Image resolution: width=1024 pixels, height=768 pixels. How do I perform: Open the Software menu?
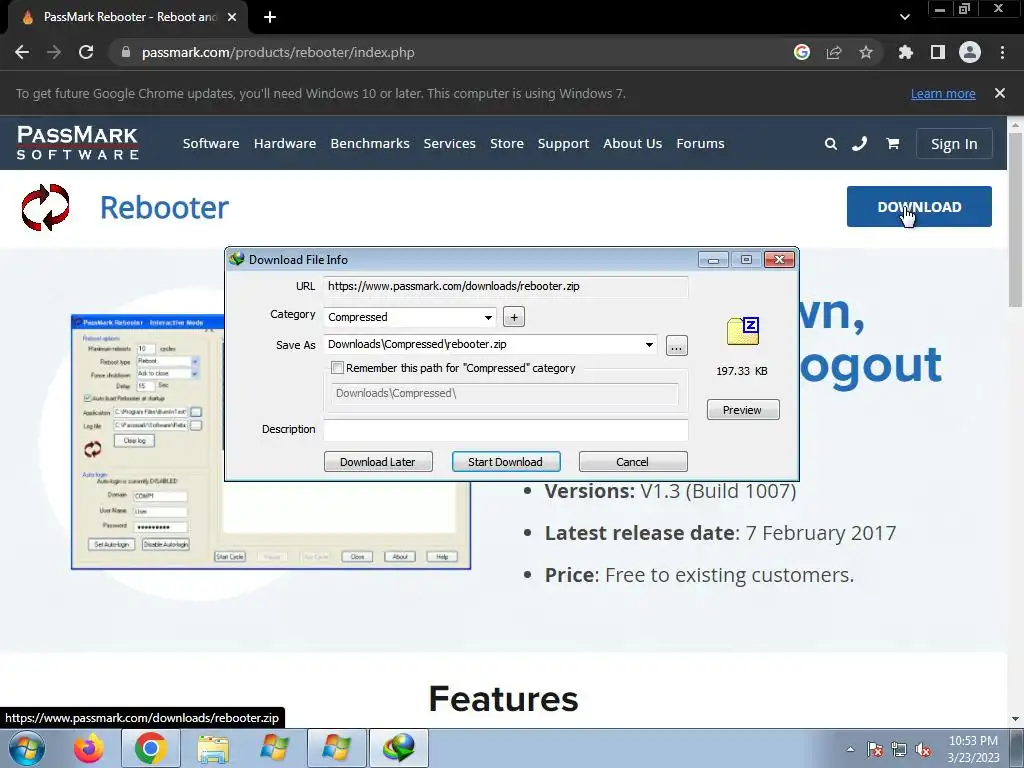coord(211,143)
